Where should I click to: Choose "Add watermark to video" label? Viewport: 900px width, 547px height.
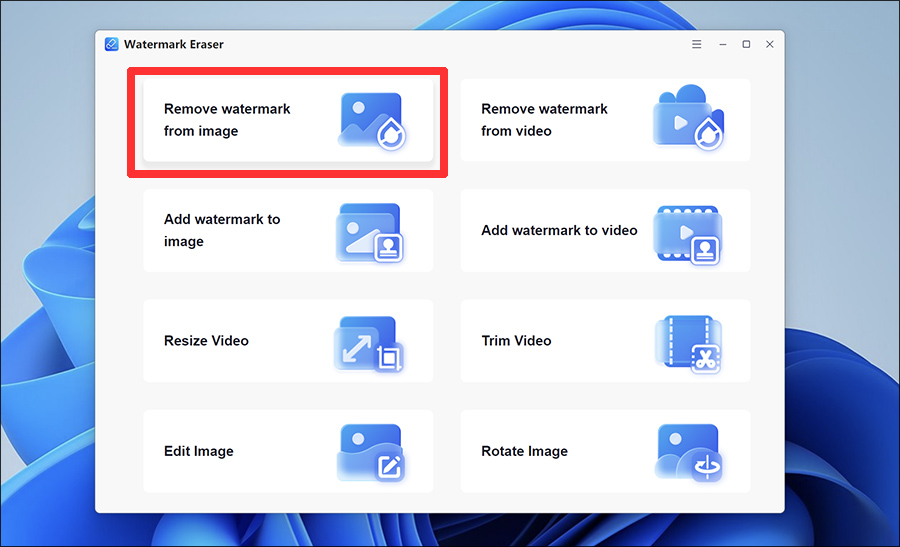559,230
